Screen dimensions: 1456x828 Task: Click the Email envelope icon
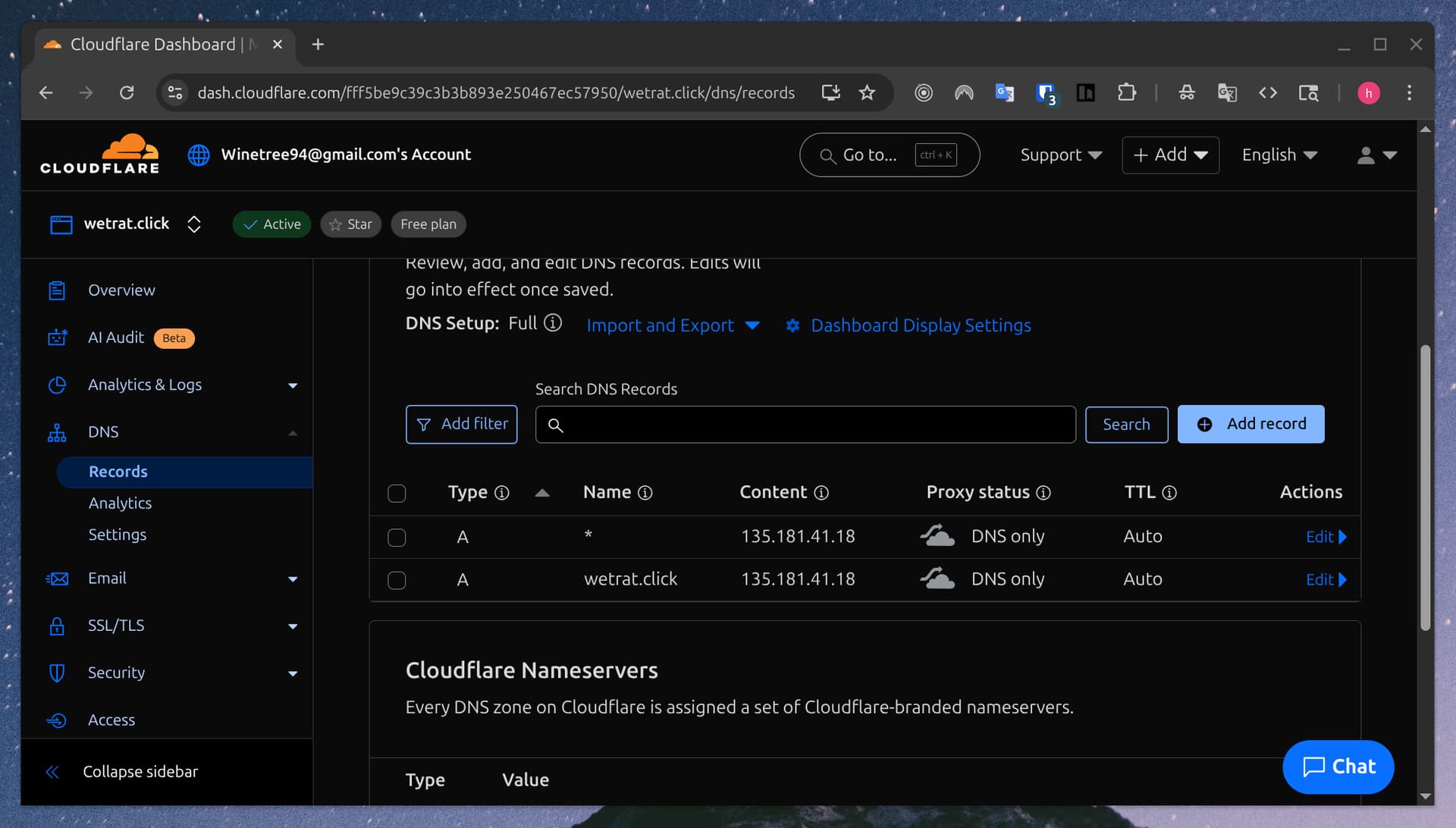tap(57, 579)
